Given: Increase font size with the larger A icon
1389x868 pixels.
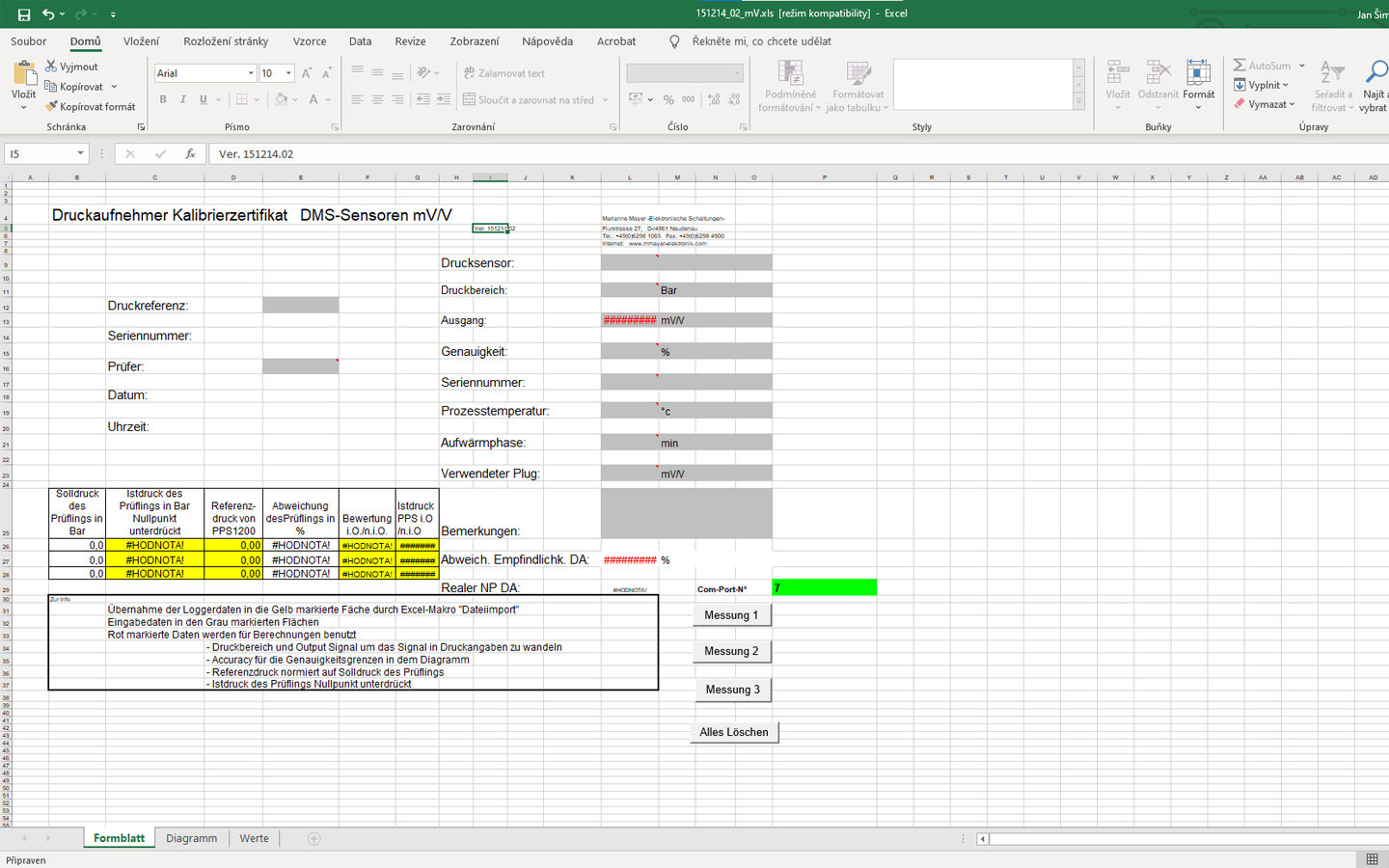Looking at the screenshot, I should point(307,73).
